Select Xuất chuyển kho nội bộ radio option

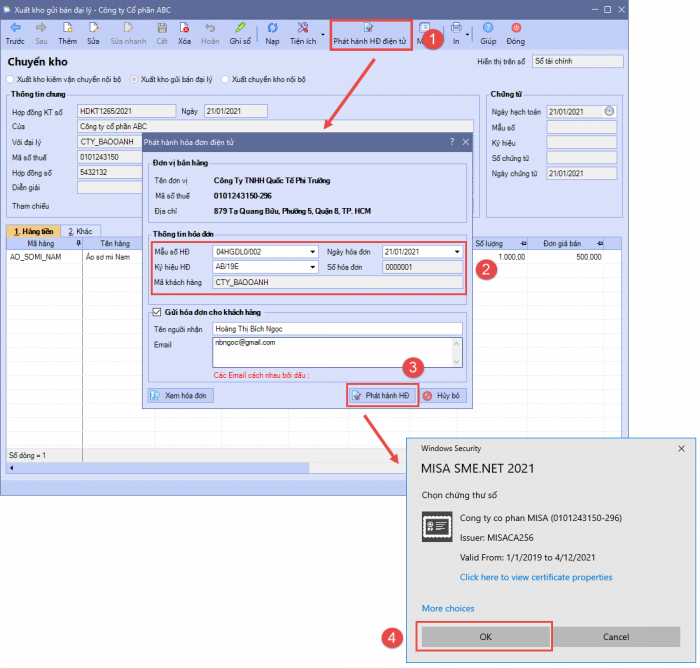pyautogui.click(x=225, y=78)
